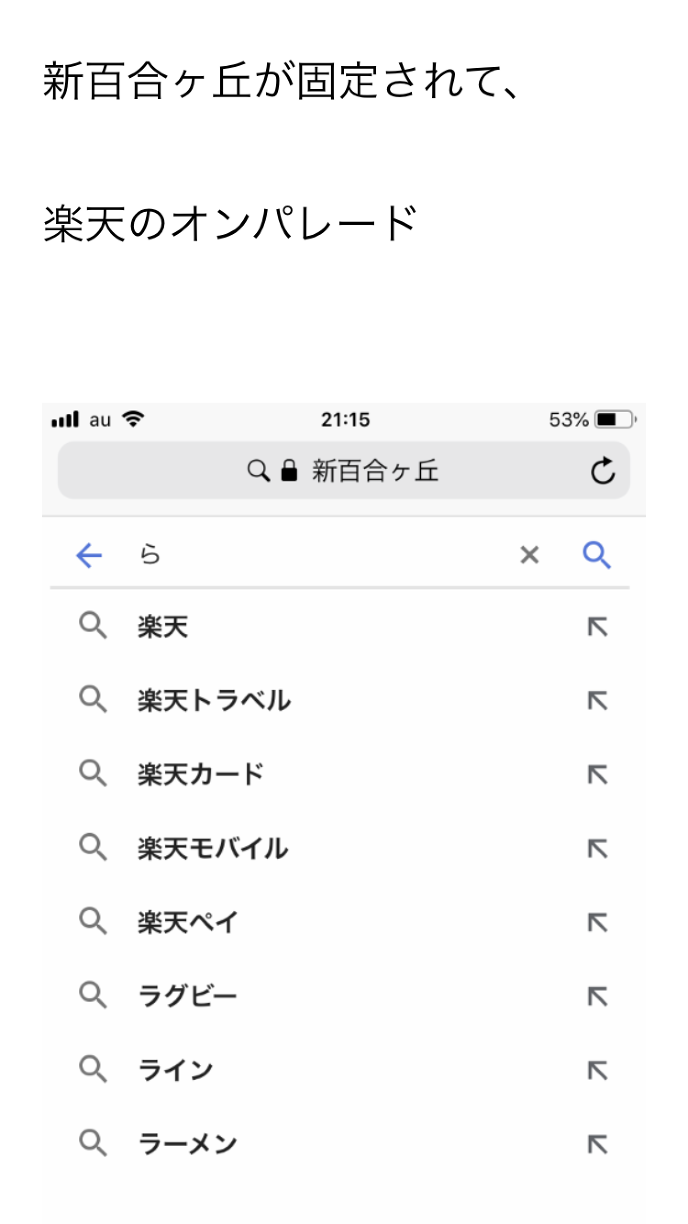688x1224 pixels.
Task: Insert ラグビー suggestion via arrow icon
Action: [597, 997]
